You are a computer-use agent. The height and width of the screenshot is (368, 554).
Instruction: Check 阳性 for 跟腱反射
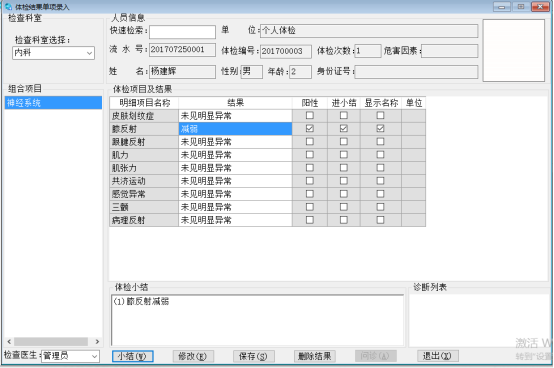pos(310,142)
